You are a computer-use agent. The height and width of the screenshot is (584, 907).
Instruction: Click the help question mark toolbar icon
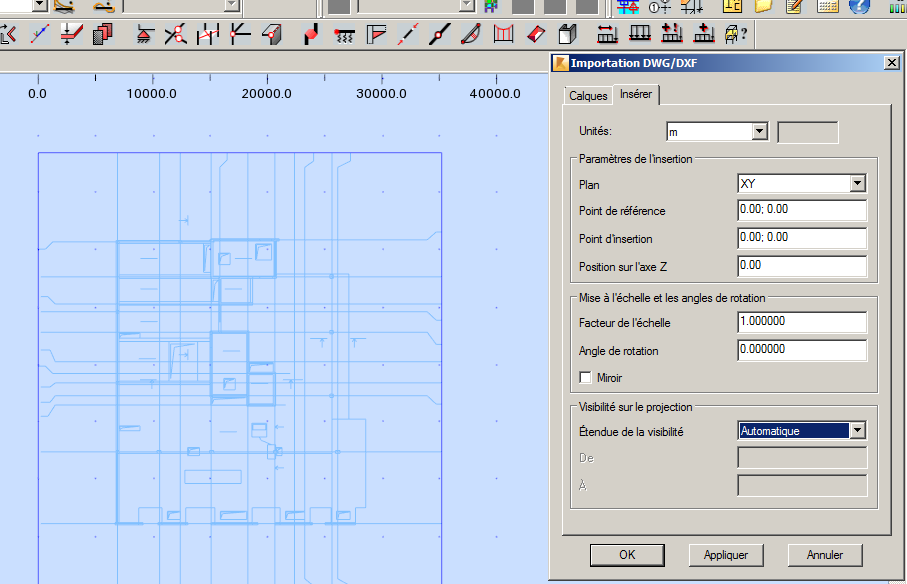(x=742, y=33)
